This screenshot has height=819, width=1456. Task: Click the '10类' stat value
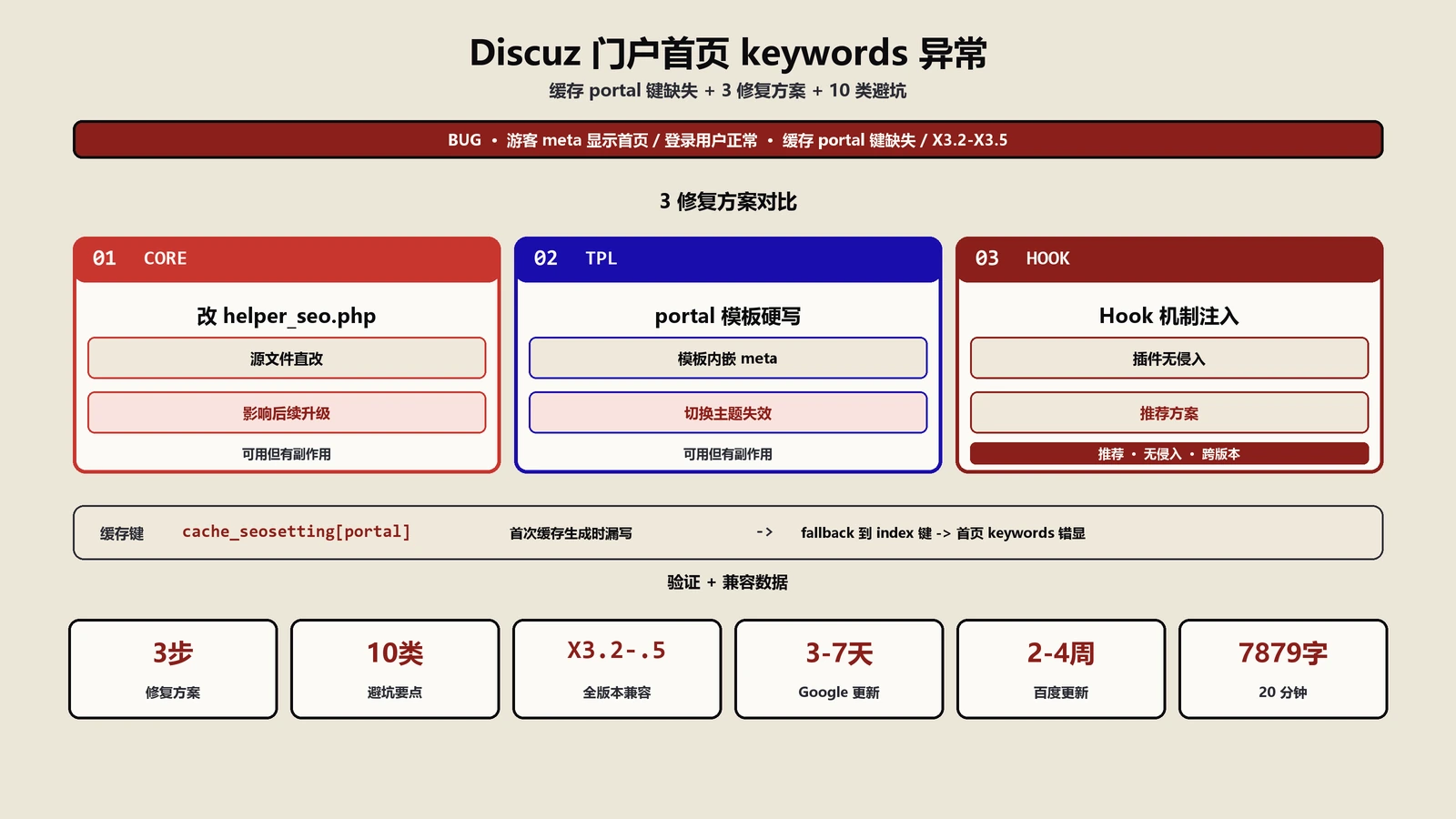(x=395, y=652)
